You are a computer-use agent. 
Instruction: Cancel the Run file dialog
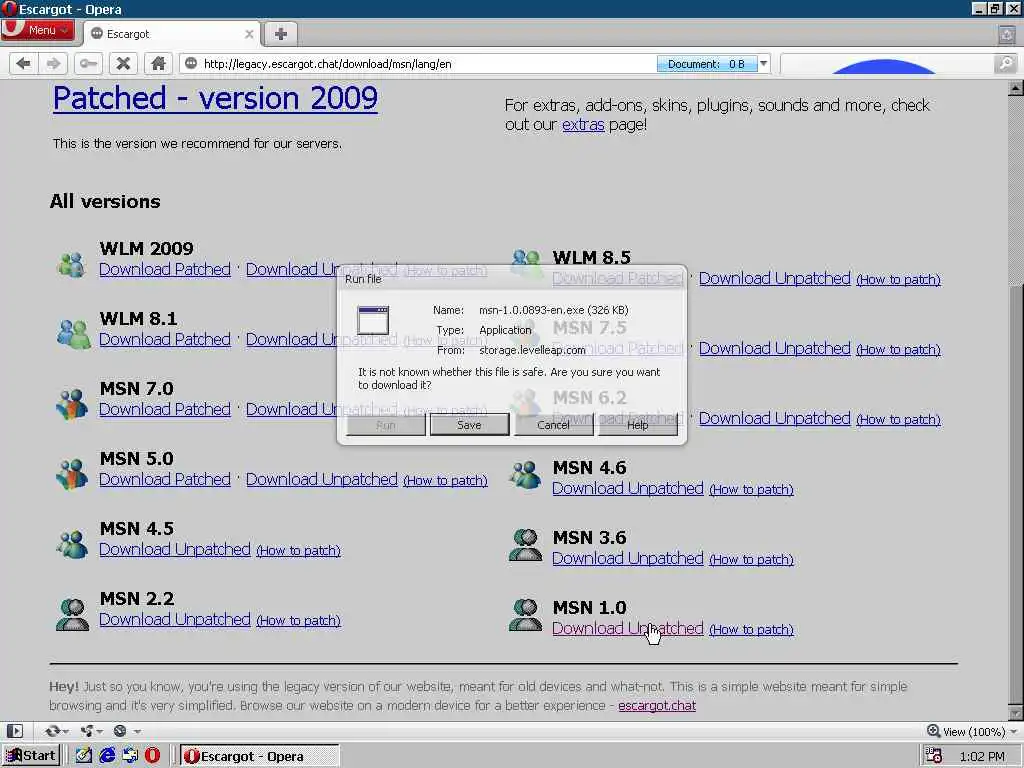click(553, 425)
